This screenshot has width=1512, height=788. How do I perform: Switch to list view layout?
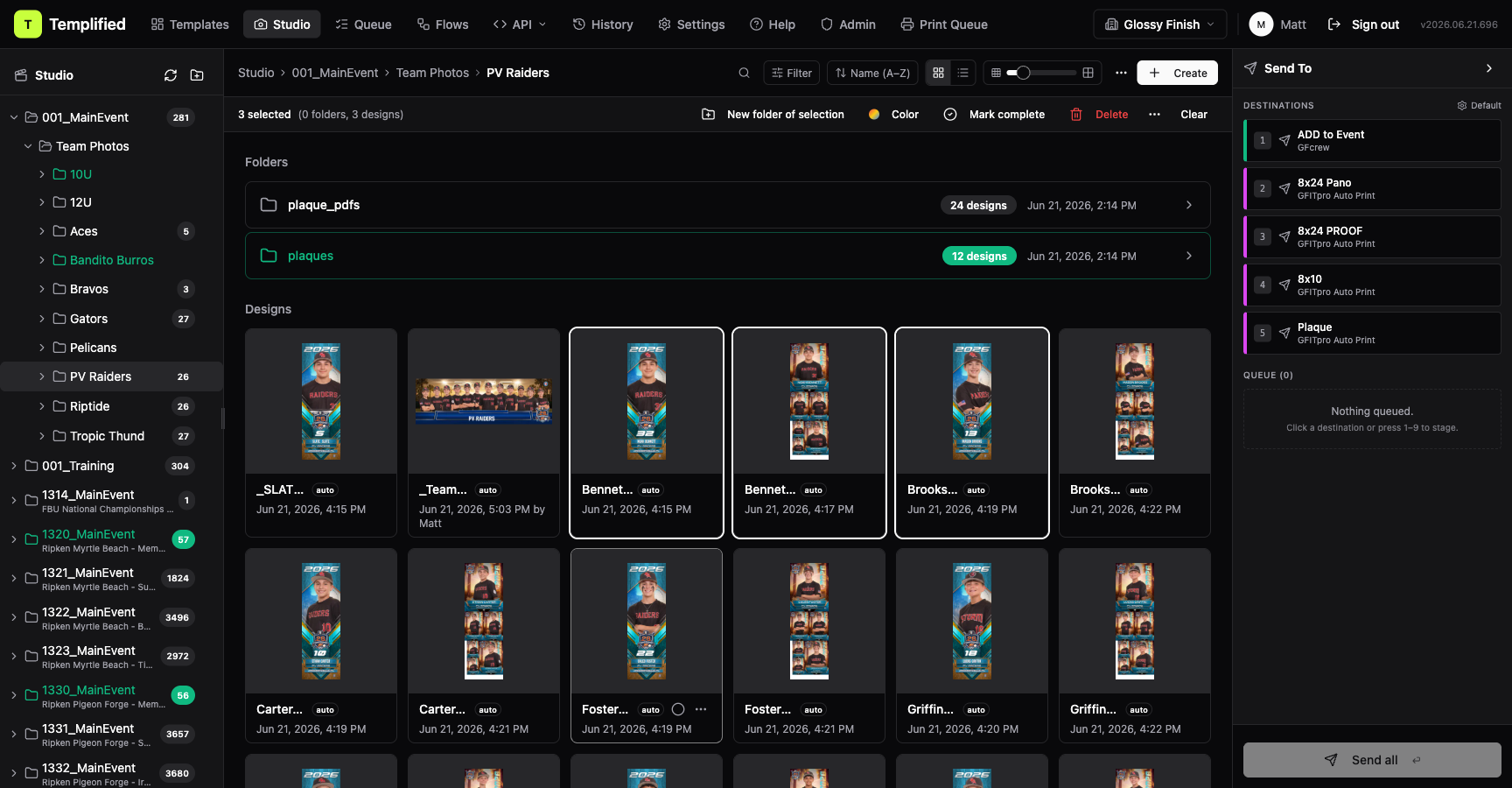pyautogui.click(x=962, y=73)
